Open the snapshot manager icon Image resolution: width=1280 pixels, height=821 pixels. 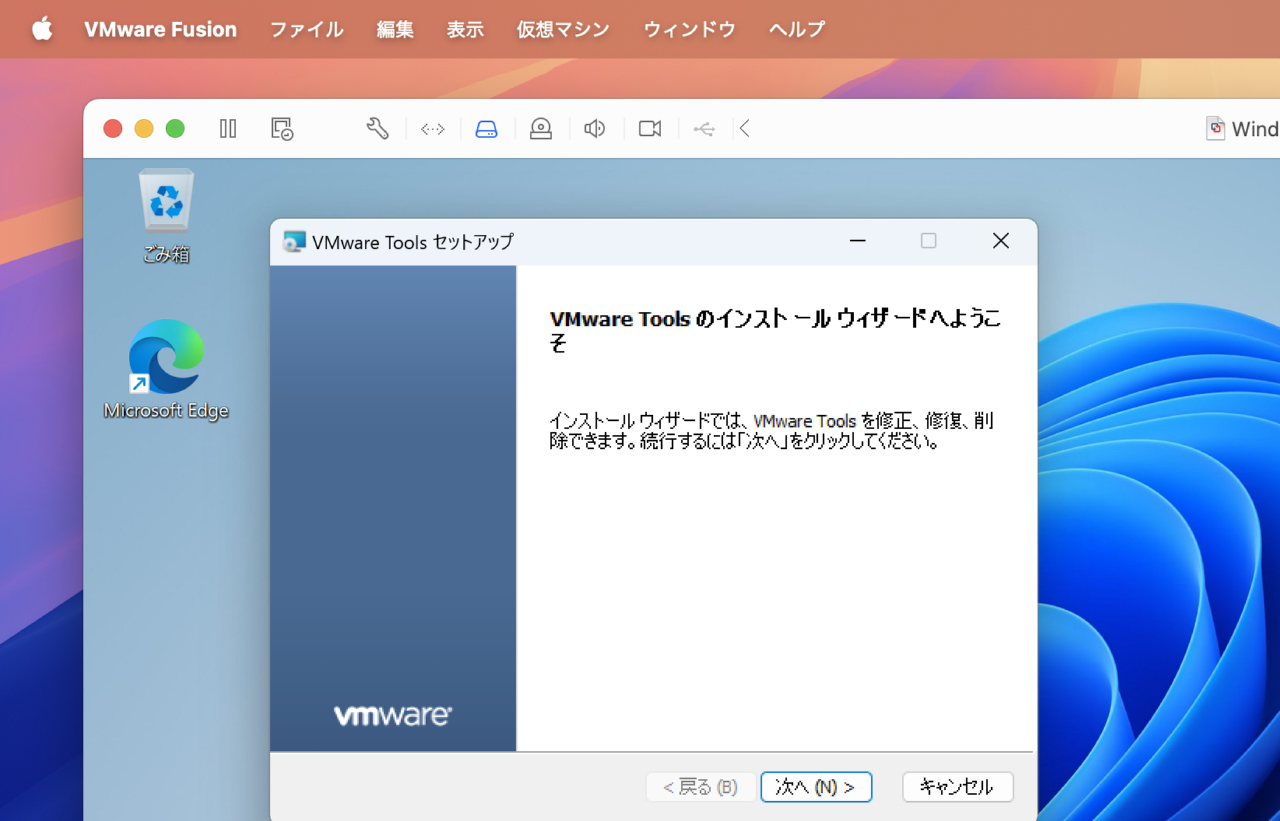[x=282, y=129]
